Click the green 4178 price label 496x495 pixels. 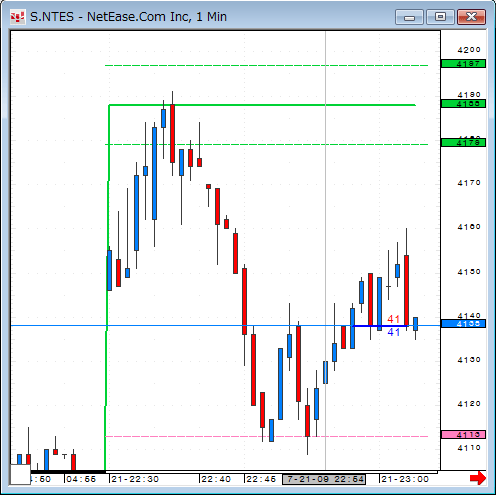click(x=463, y=143)
